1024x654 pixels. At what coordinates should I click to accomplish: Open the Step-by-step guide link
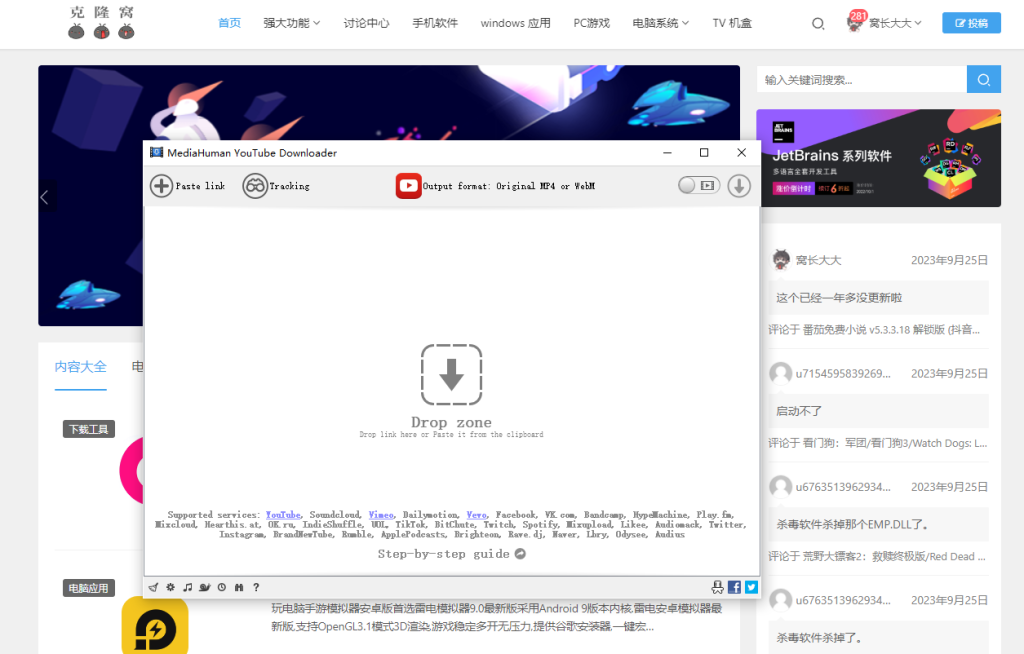tap(451, 554)
